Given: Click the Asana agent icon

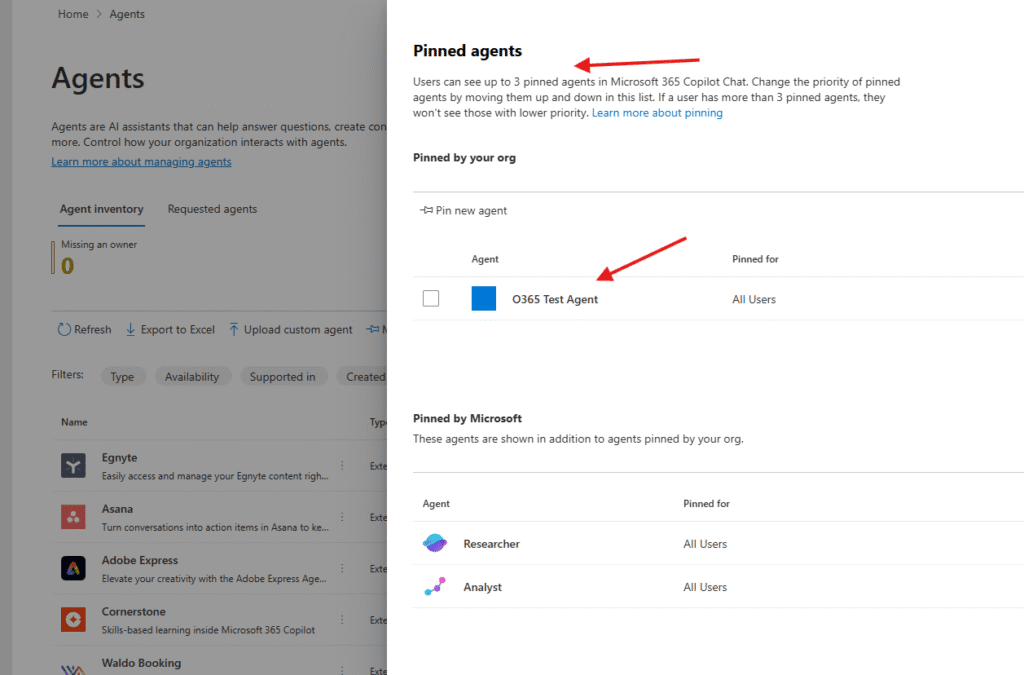Looking at the screenshot, I should click(73, 516).
